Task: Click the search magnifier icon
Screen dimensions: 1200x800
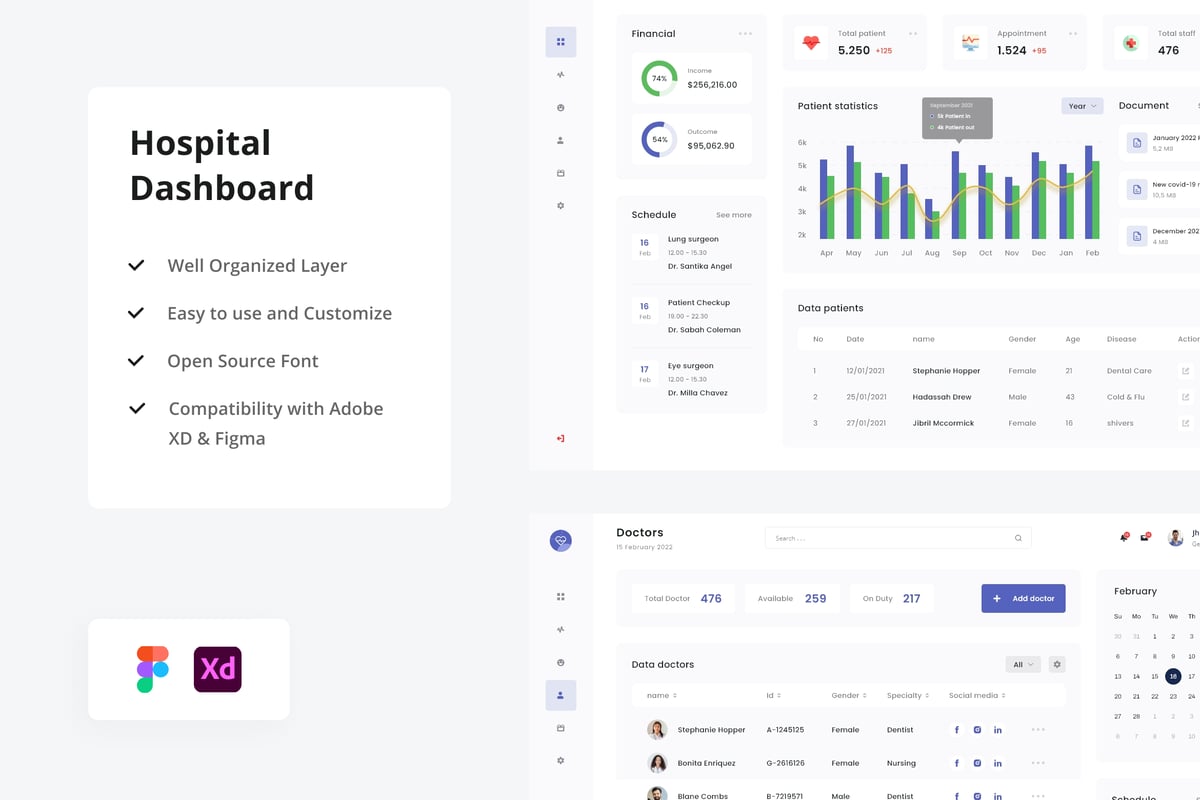Action: [x=1018, y=538]
